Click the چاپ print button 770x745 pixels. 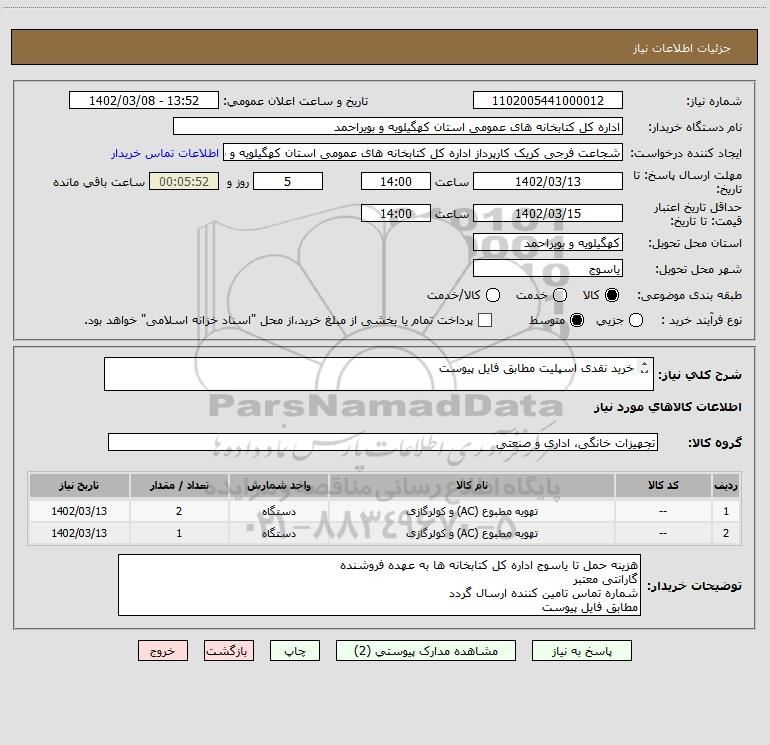point(295,651)
